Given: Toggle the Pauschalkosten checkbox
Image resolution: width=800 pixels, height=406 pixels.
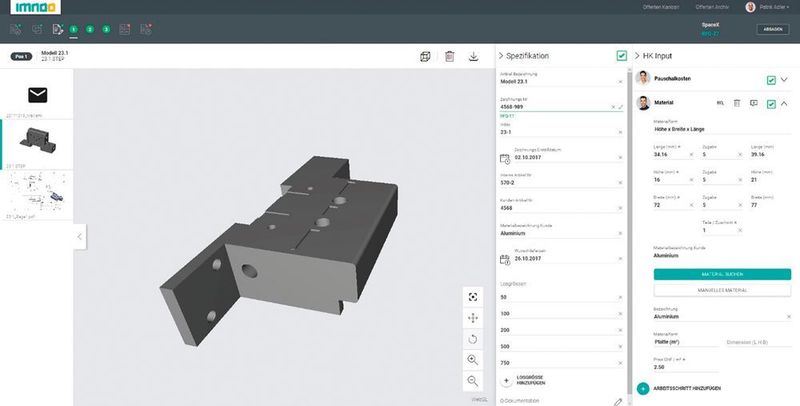Looking at the screenshot, I should 770,79.
